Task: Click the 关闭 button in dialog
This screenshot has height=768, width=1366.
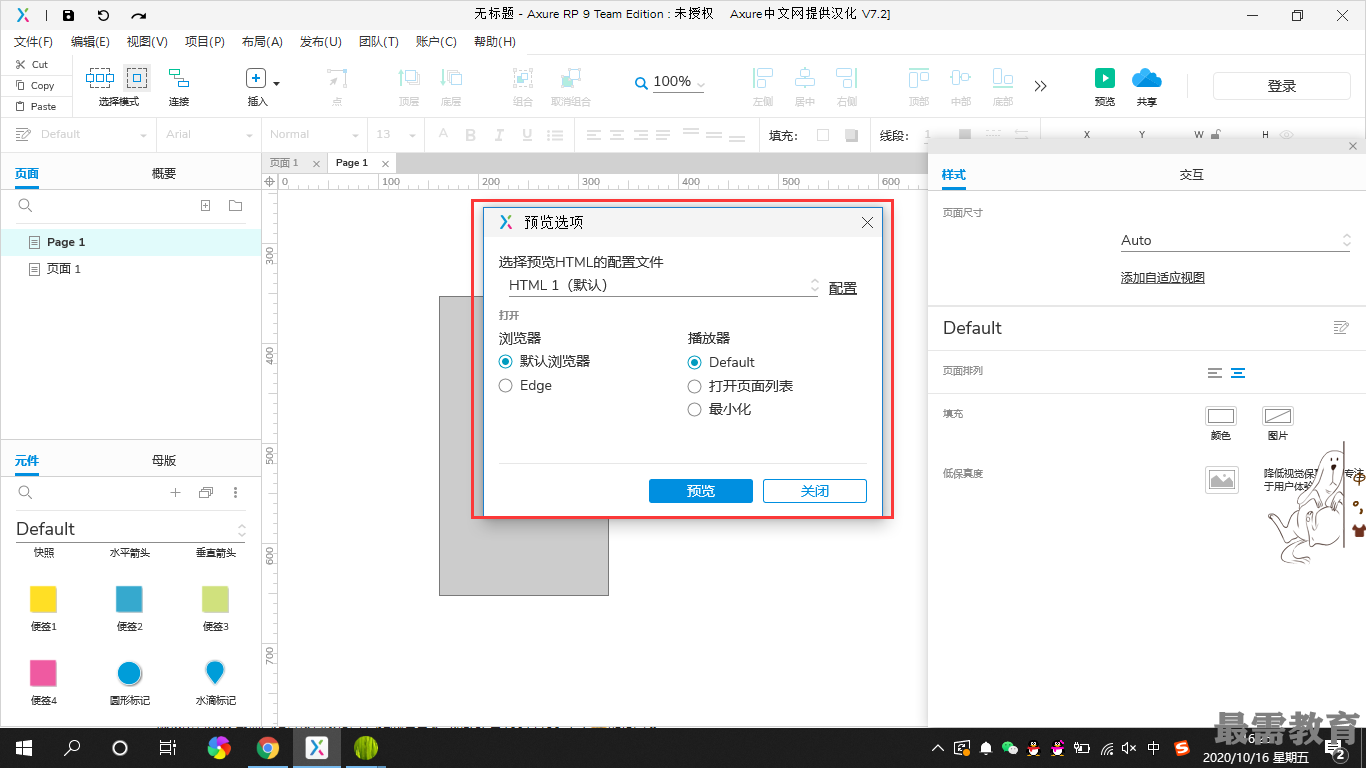Action: click(x=815, y=491)
